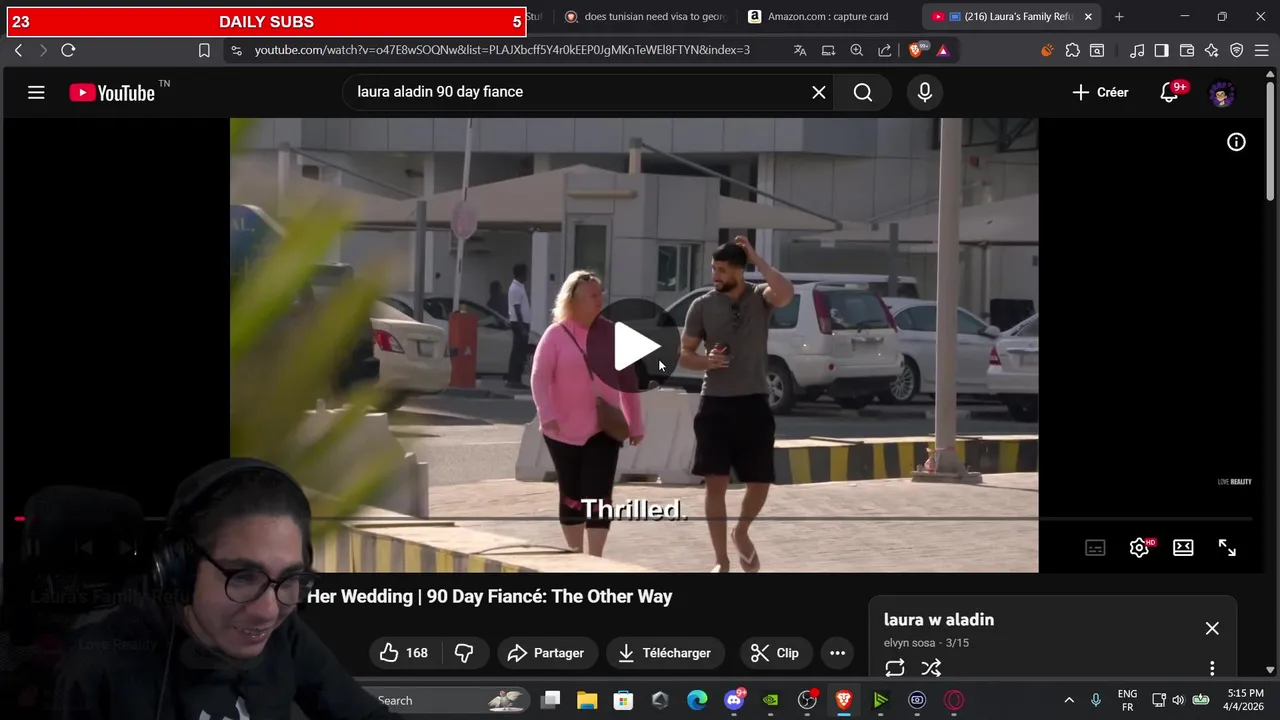Switch ENG FR keyboard language
This screenshot has height=720, width=1280.
click(x=1127, y=700)
